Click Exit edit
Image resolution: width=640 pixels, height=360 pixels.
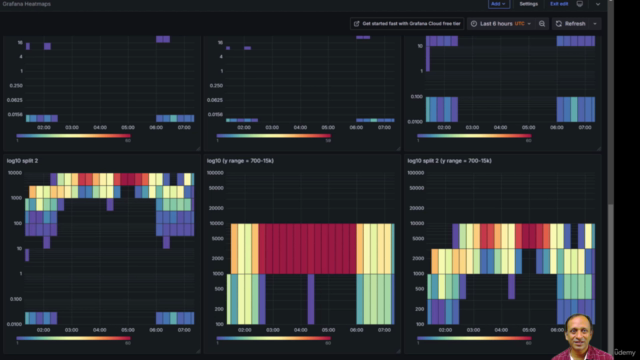pyautogui.click(x=559, y=4)
